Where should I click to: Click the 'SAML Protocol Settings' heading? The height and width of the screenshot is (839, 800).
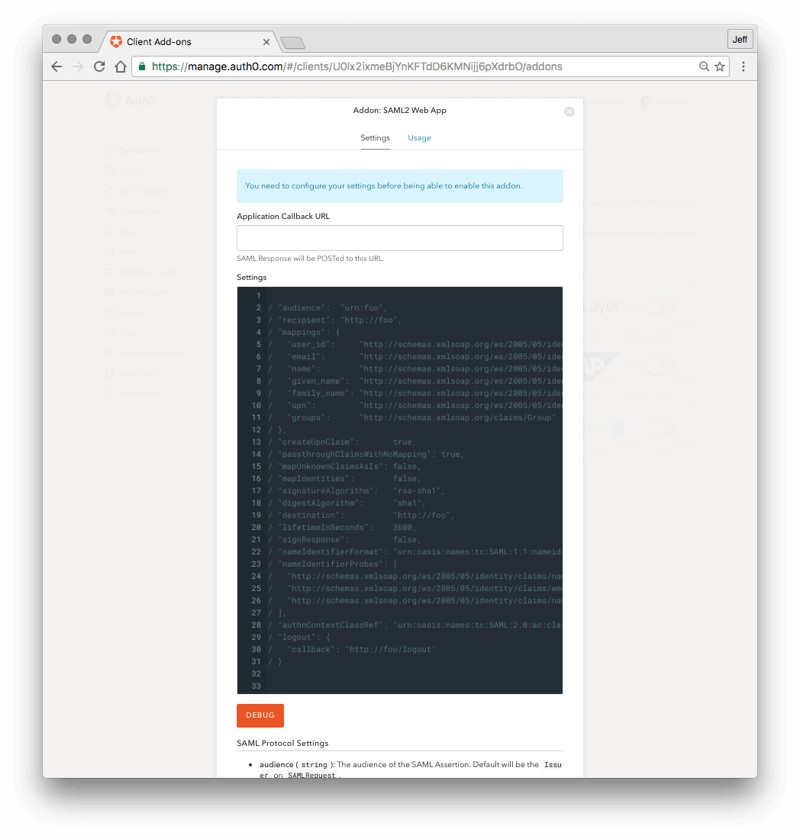283,743
